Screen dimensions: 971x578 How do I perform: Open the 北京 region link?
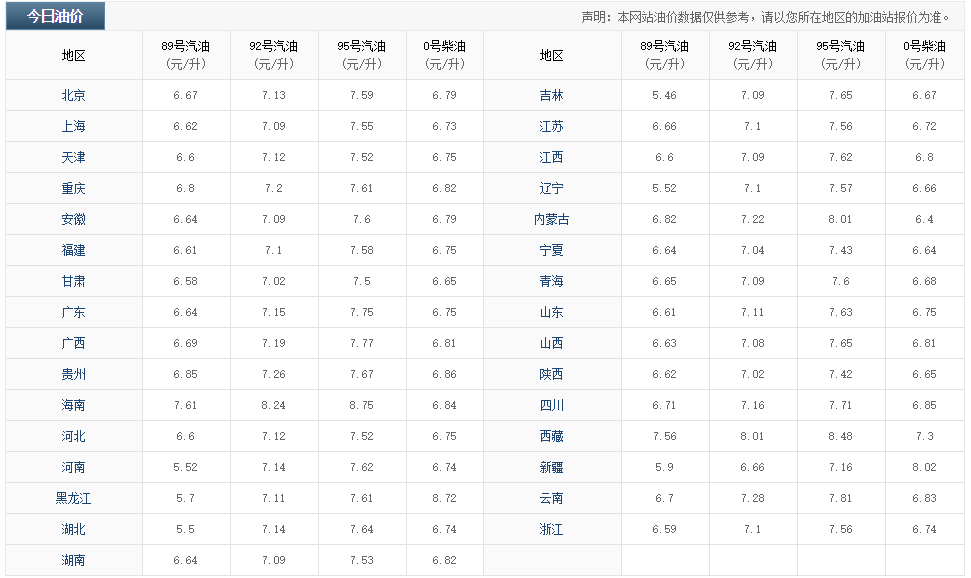[73, 96]
